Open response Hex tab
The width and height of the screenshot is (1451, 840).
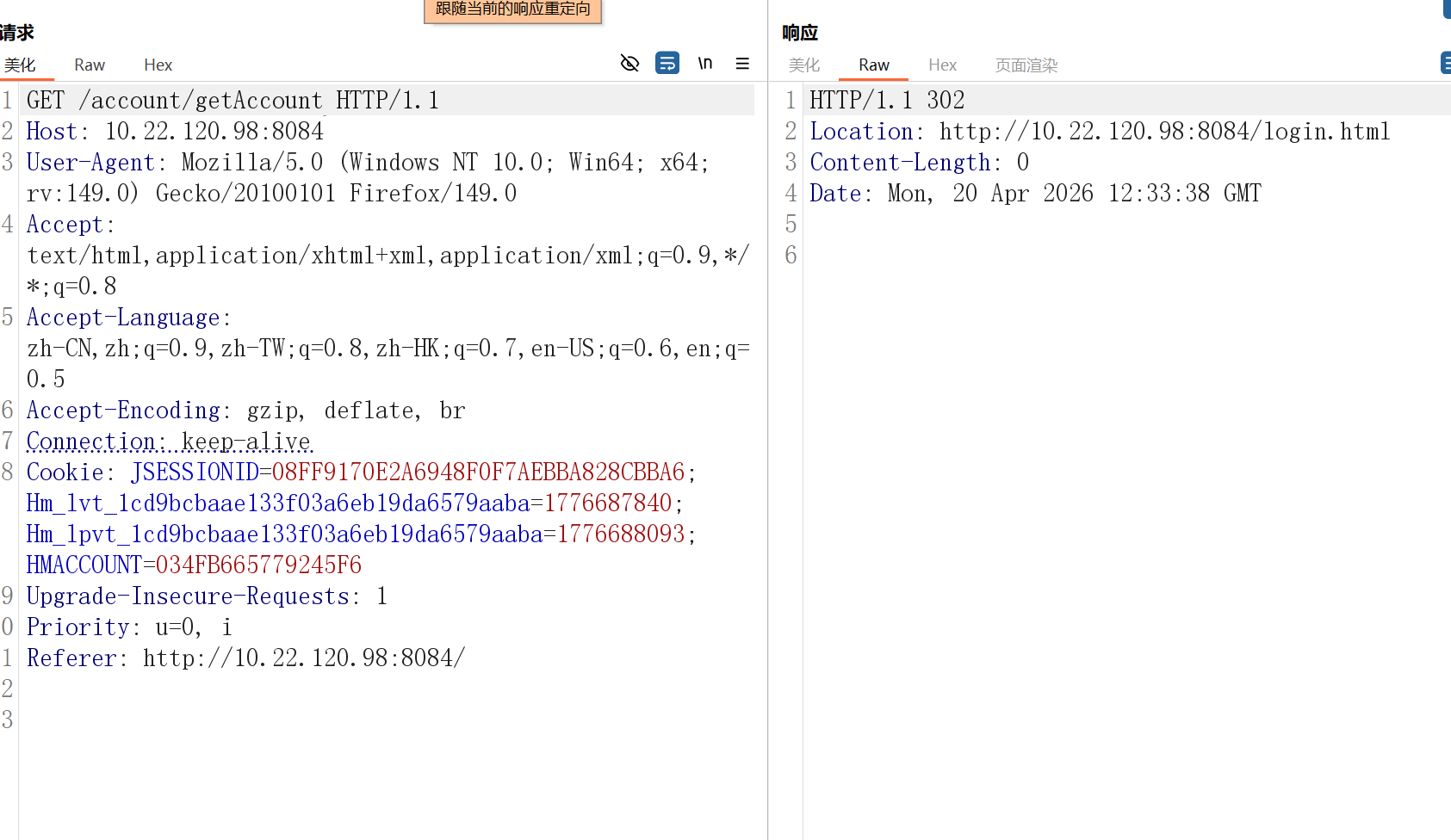[943, 65]
